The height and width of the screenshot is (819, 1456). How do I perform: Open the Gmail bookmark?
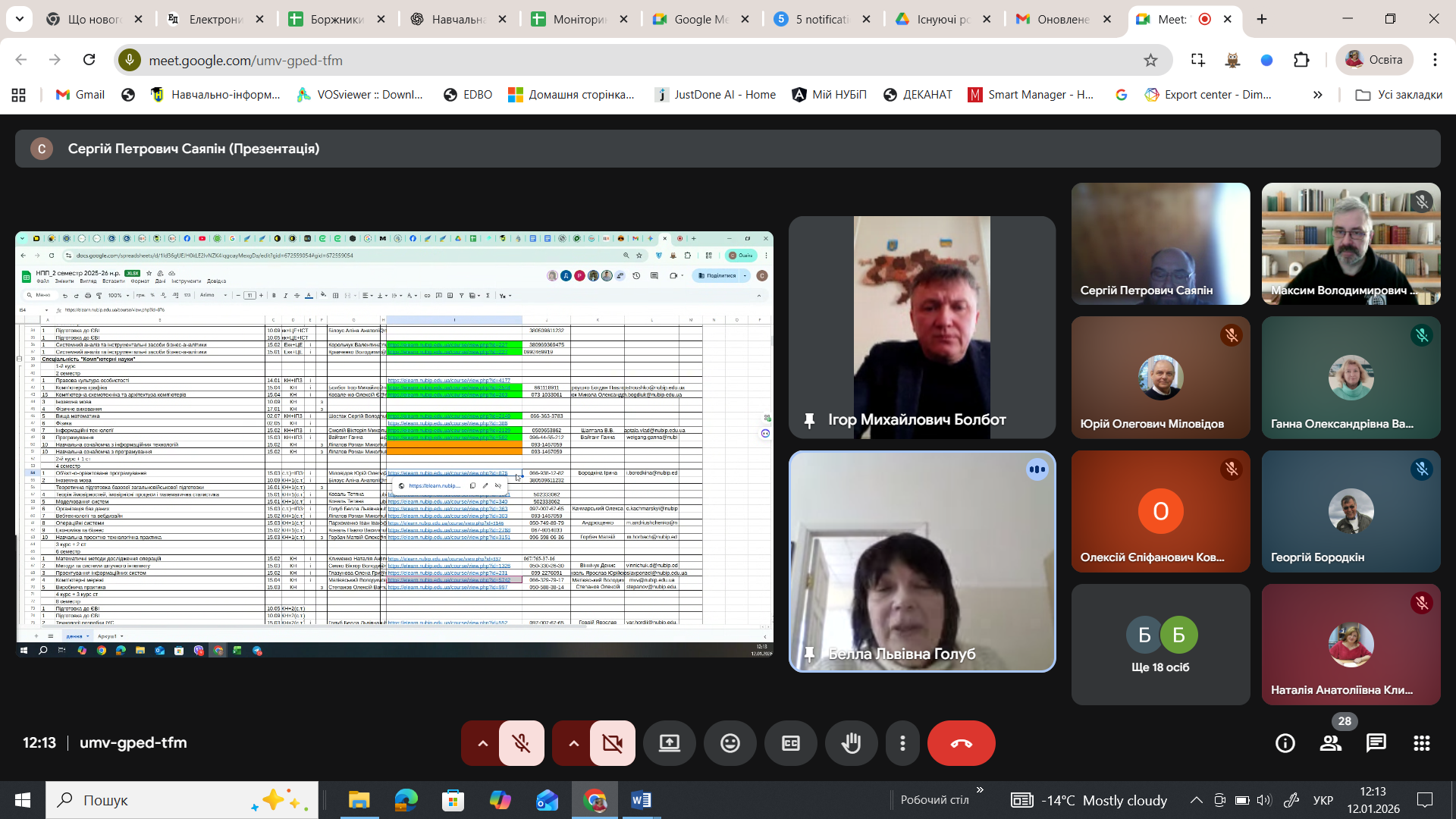click(80, 94)
